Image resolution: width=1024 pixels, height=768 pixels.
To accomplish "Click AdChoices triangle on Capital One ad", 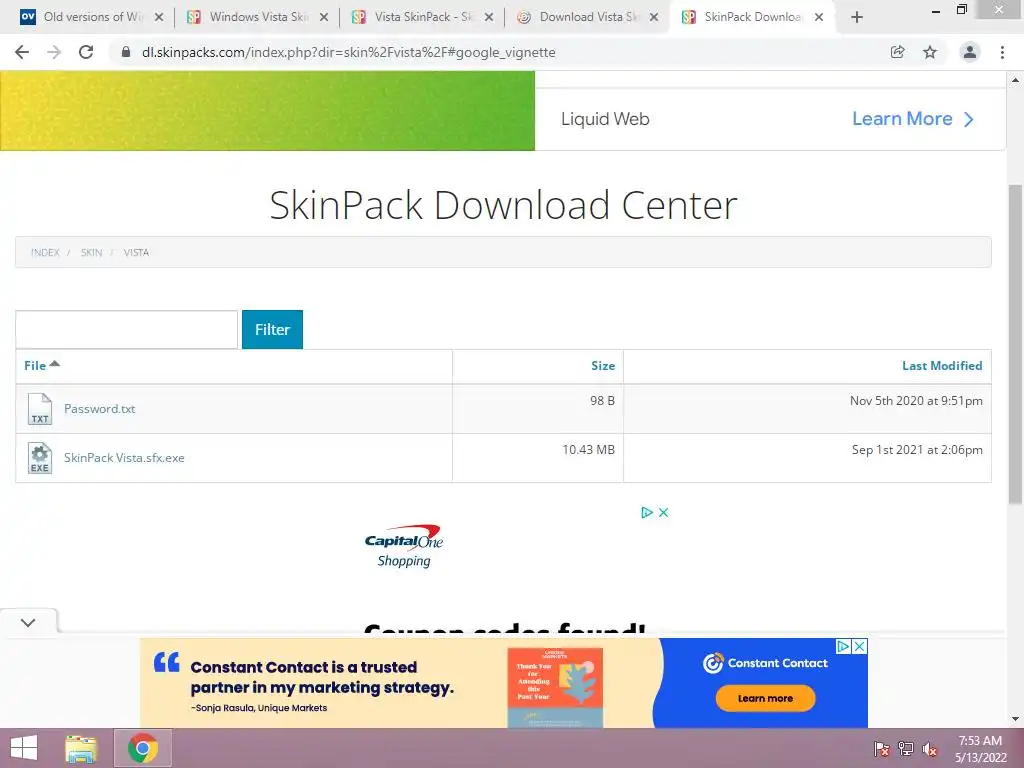I will (647, 513).
